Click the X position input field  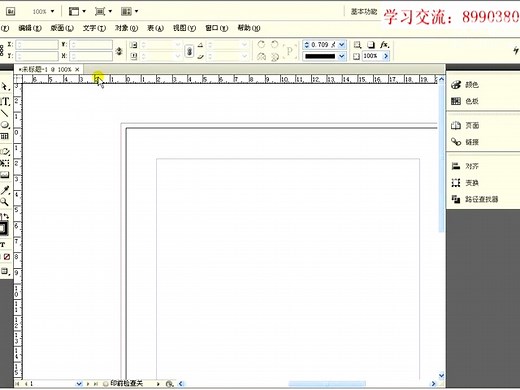(37, 44)
